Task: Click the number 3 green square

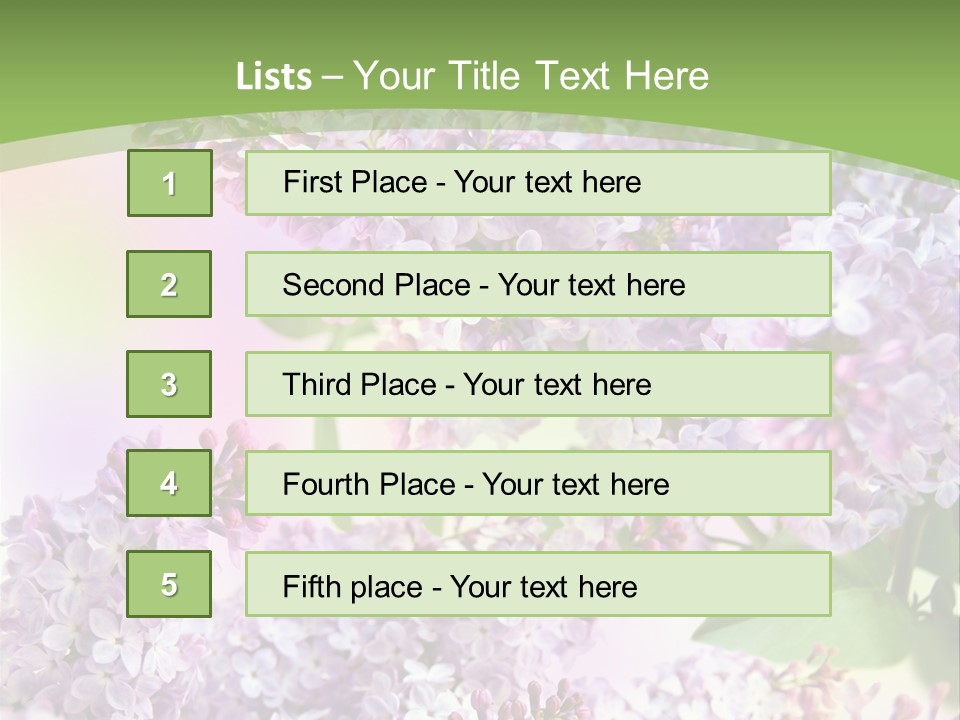Action: pyautogui.click(x=169, y=384)
